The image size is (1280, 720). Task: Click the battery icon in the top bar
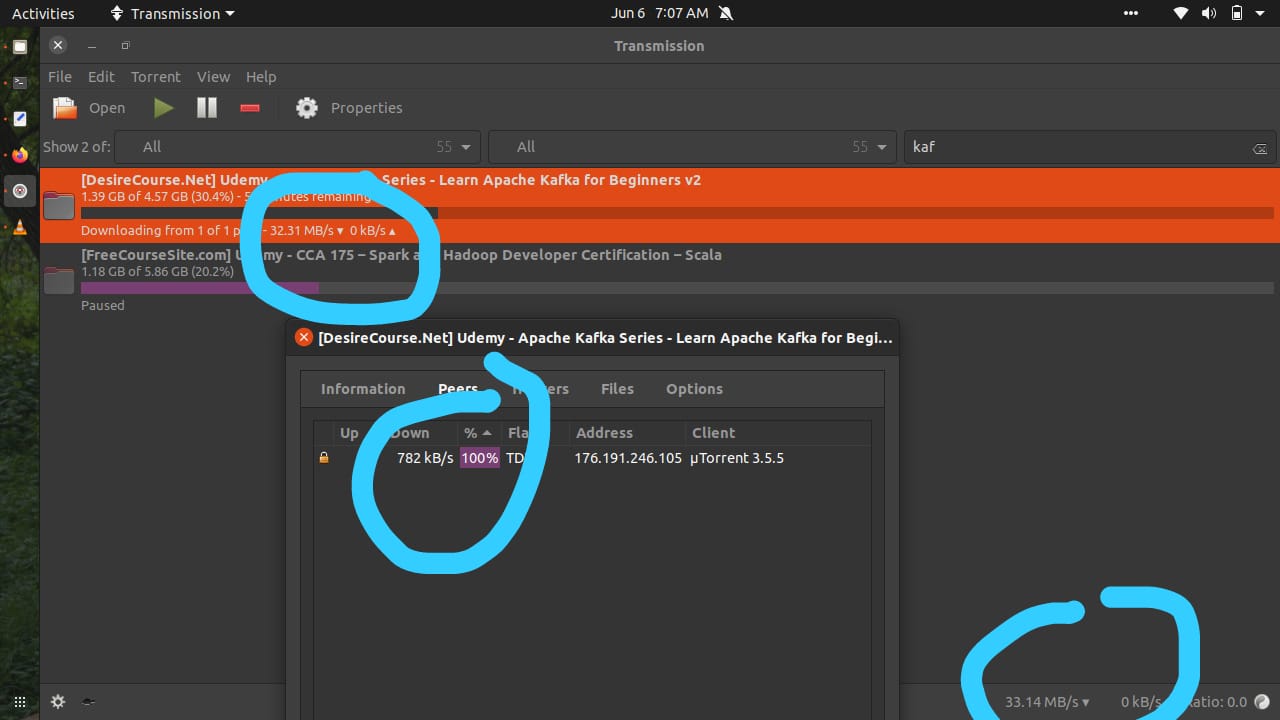[x=1237, y=13]
